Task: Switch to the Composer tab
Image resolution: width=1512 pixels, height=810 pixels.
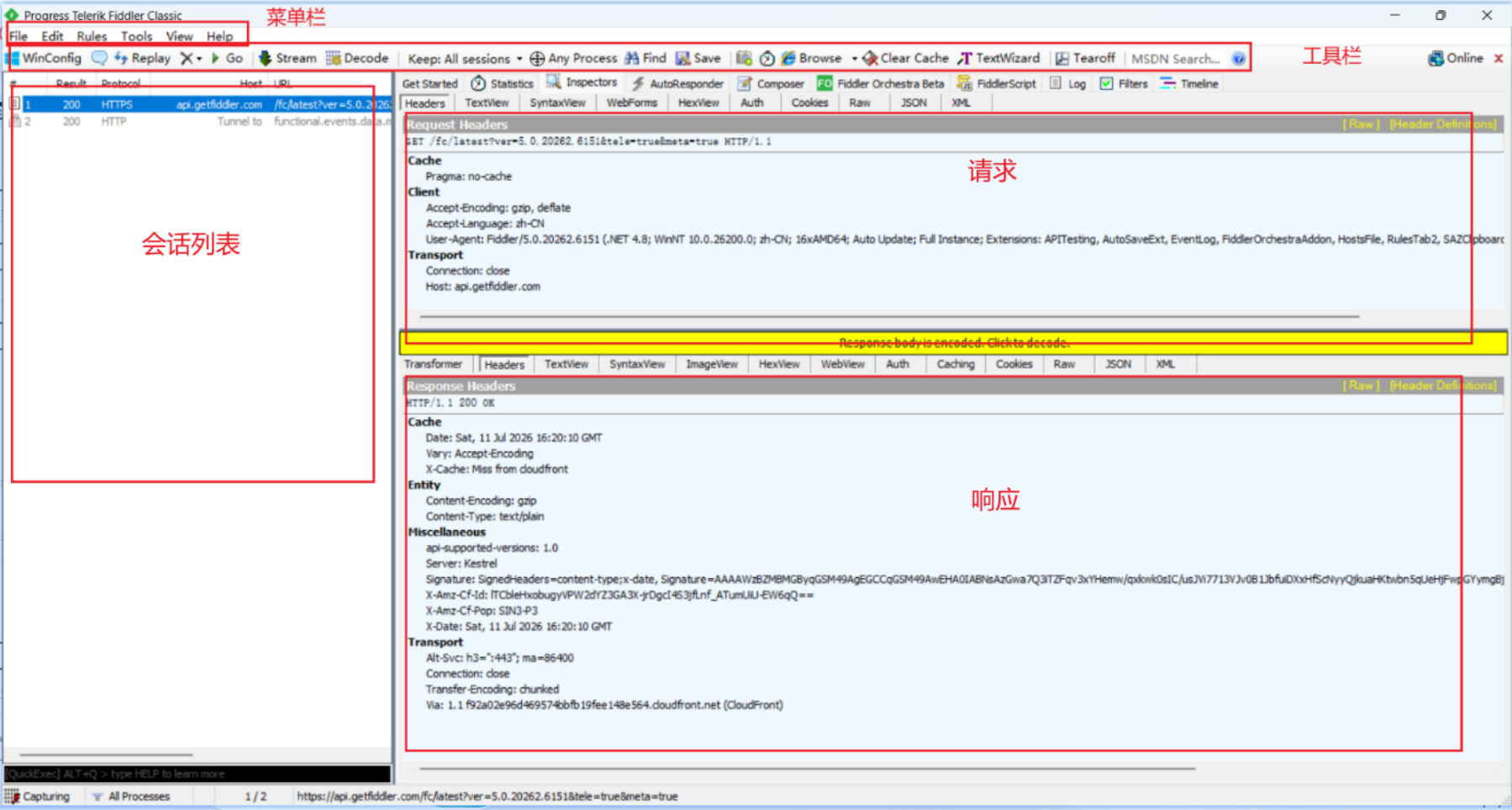Action: pos(771,83)
